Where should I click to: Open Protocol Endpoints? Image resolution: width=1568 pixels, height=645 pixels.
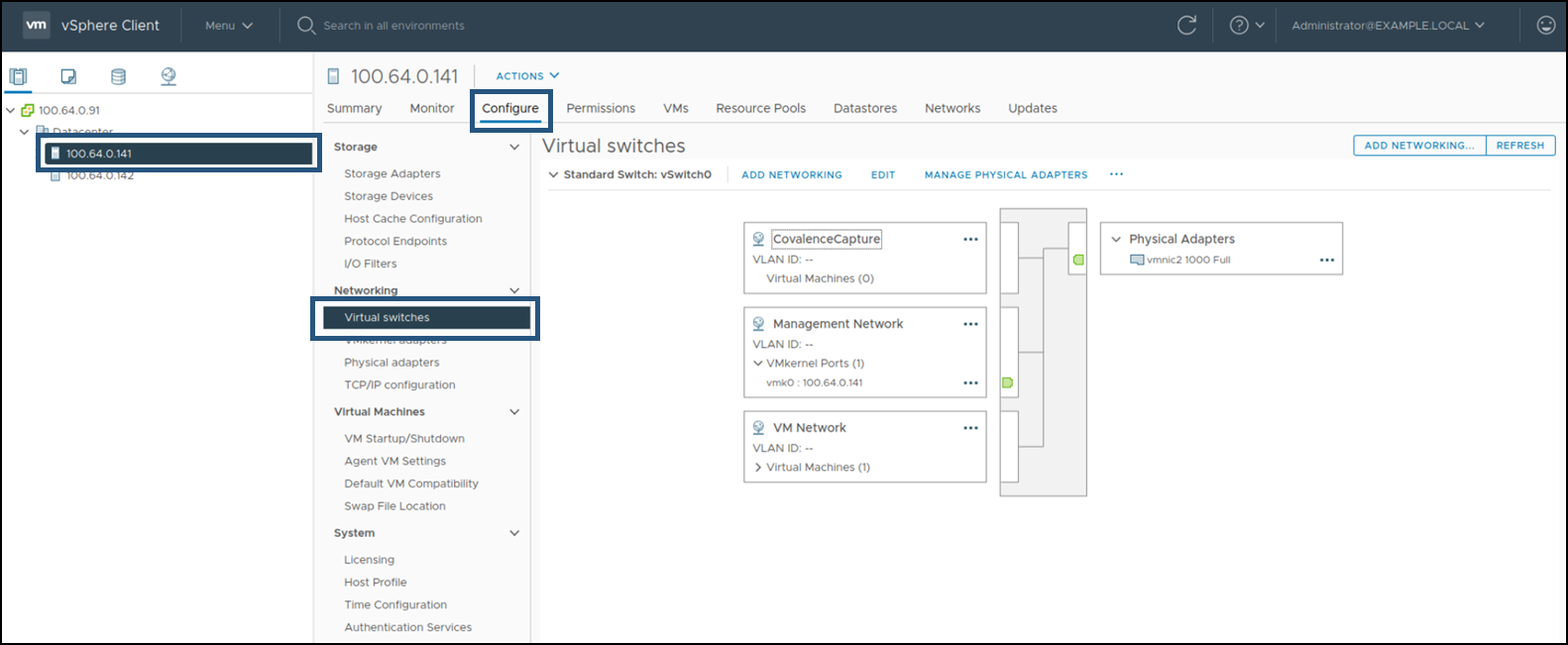point(395,241)
